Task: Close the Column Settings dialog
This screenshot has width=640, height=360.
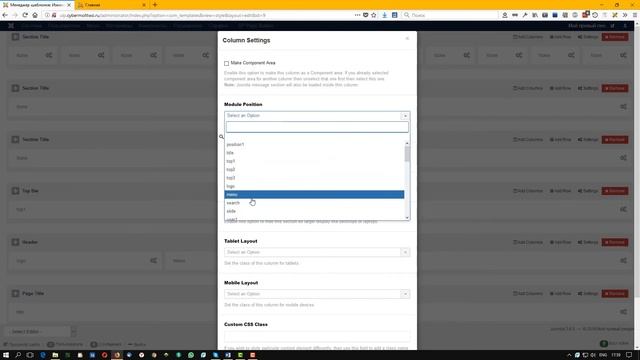Action: coord(407,38)
